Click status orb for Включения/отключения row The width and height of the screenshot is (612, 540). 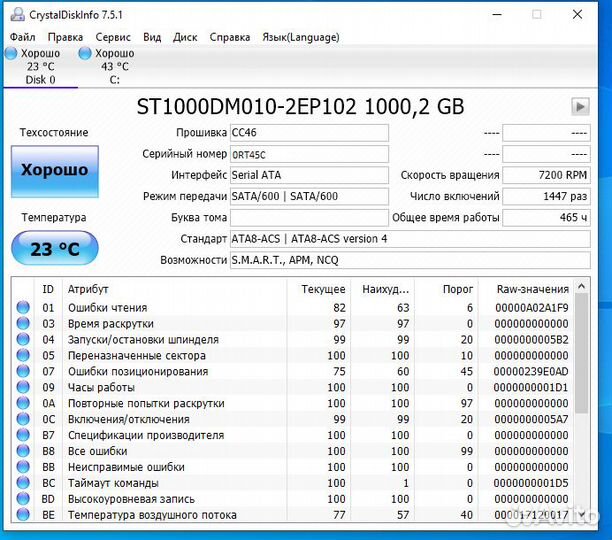(23, 419)
